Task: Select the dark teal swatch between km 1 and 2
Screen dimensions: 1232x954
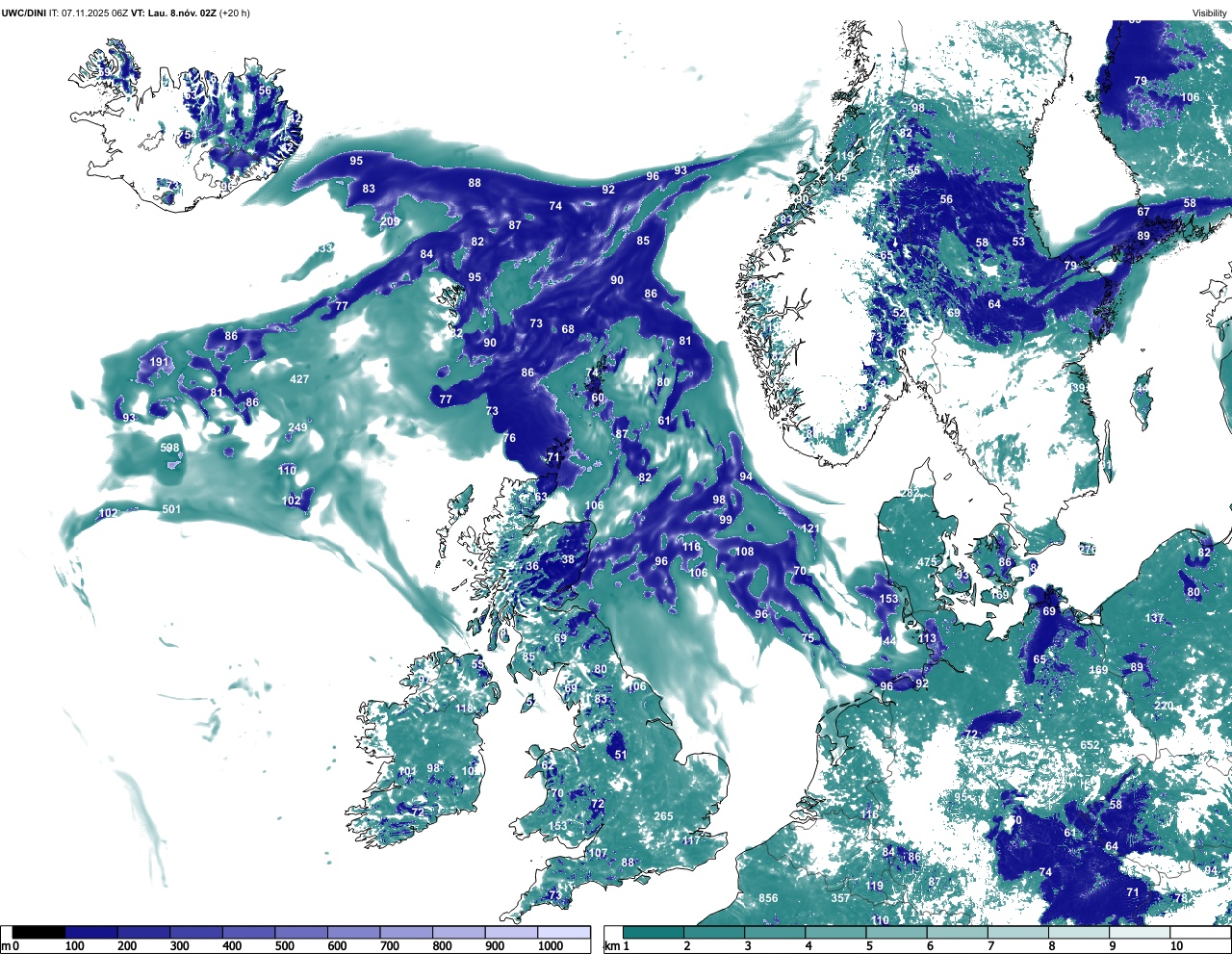Action: pyautogui.click(x=654, y=932)
